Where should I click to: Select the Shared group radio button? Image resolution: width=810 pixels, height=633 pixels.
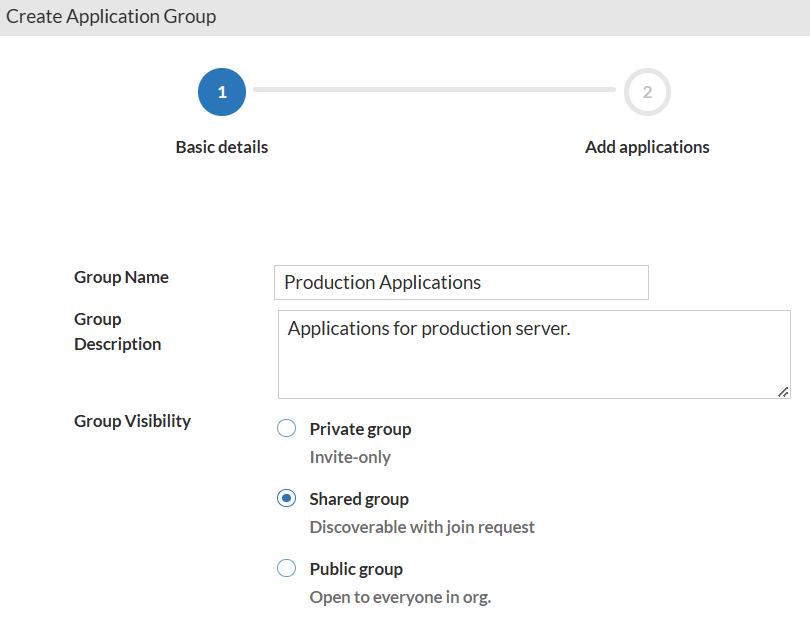[286, 499]
